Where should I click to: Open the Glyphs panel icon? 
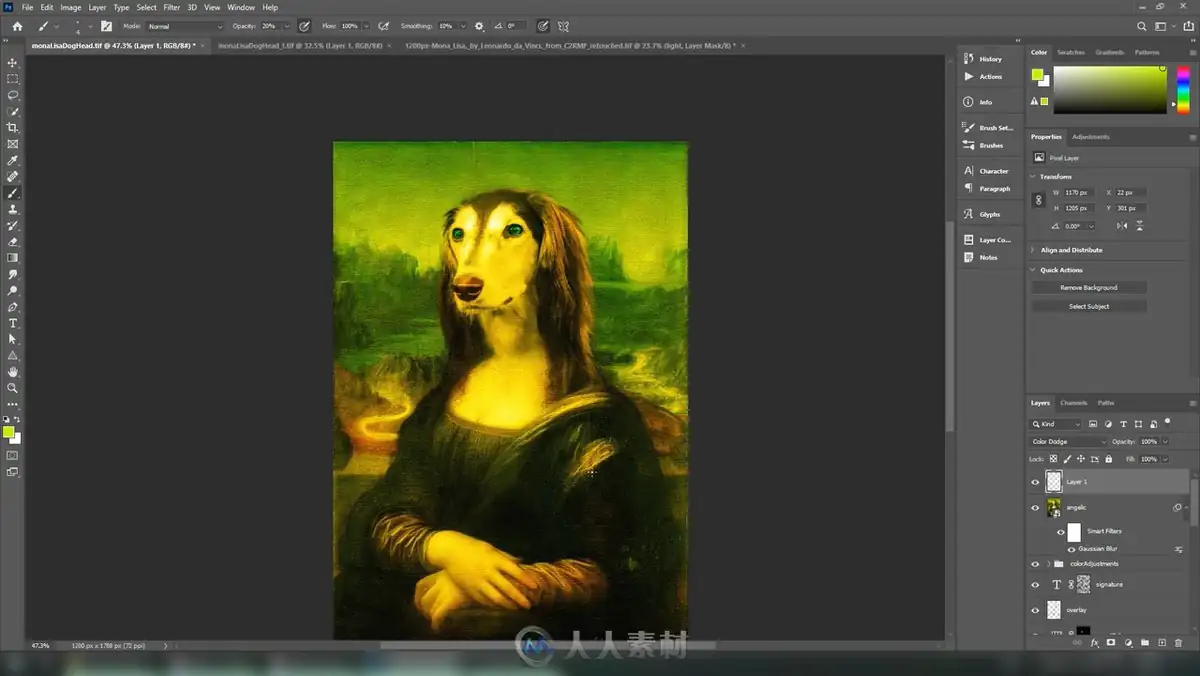(968, 214)
